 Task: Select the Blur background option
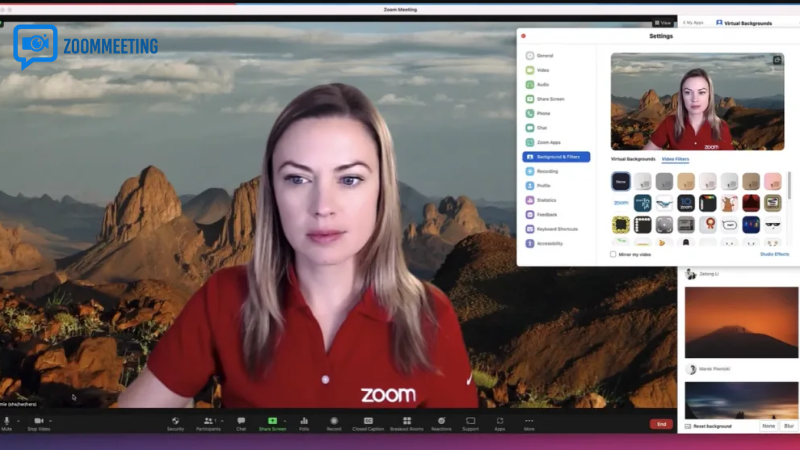click(789, 426)
